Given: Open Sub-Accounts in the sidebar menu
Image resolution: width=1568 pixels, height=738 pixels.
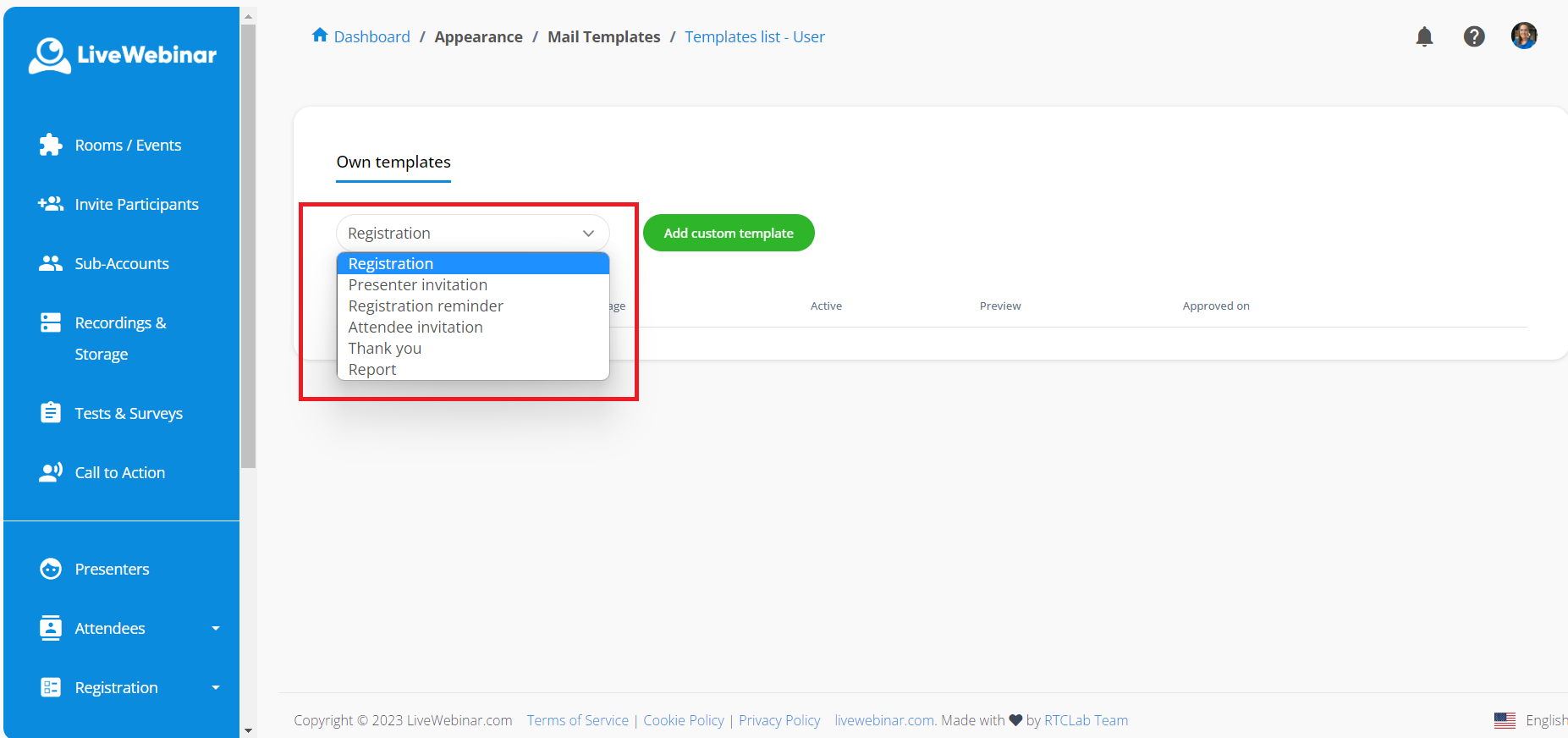Looking at the screenshot, I should point(122,263).
